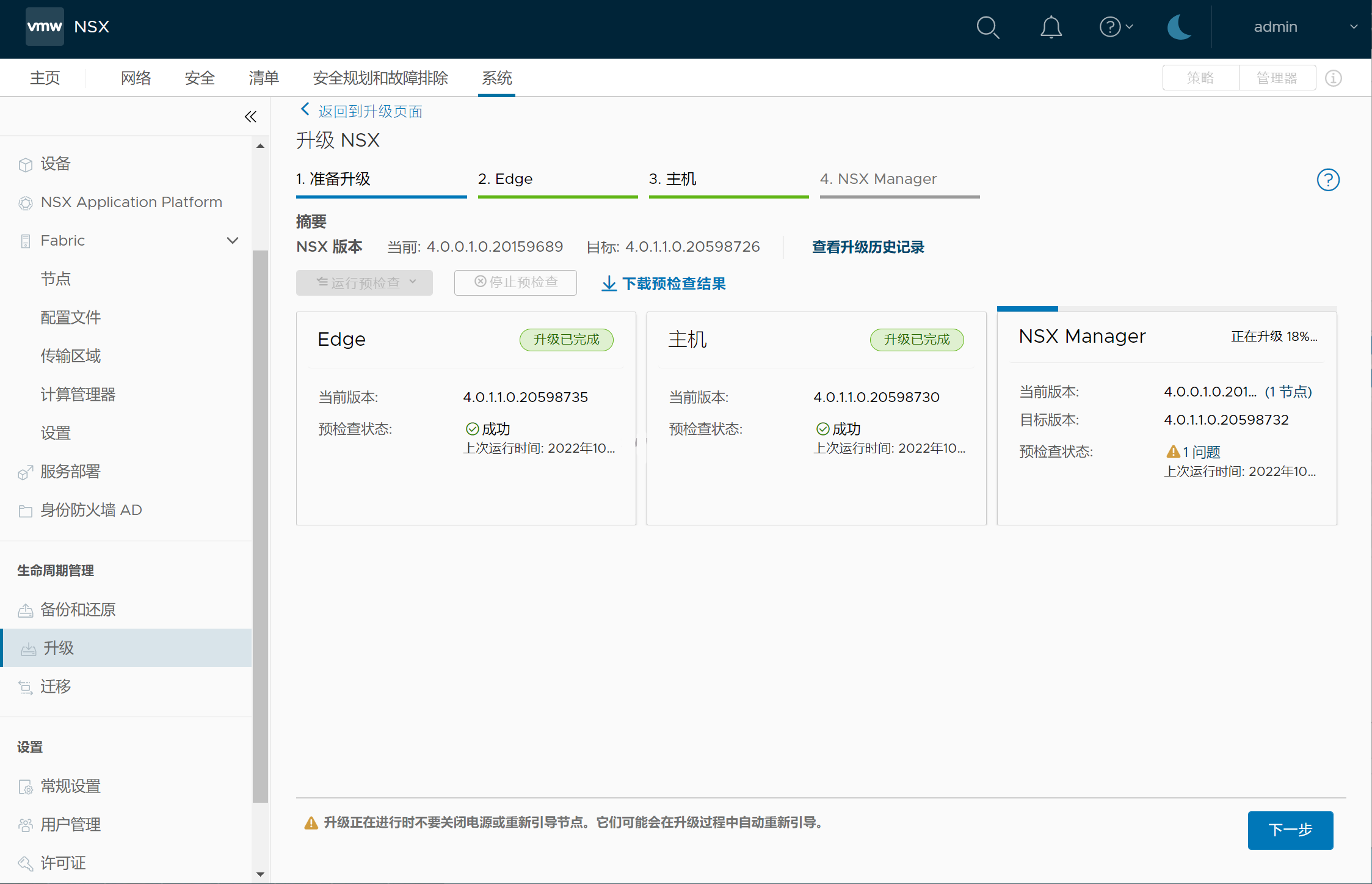Select step 3. 主机

[x=728, y=183]
